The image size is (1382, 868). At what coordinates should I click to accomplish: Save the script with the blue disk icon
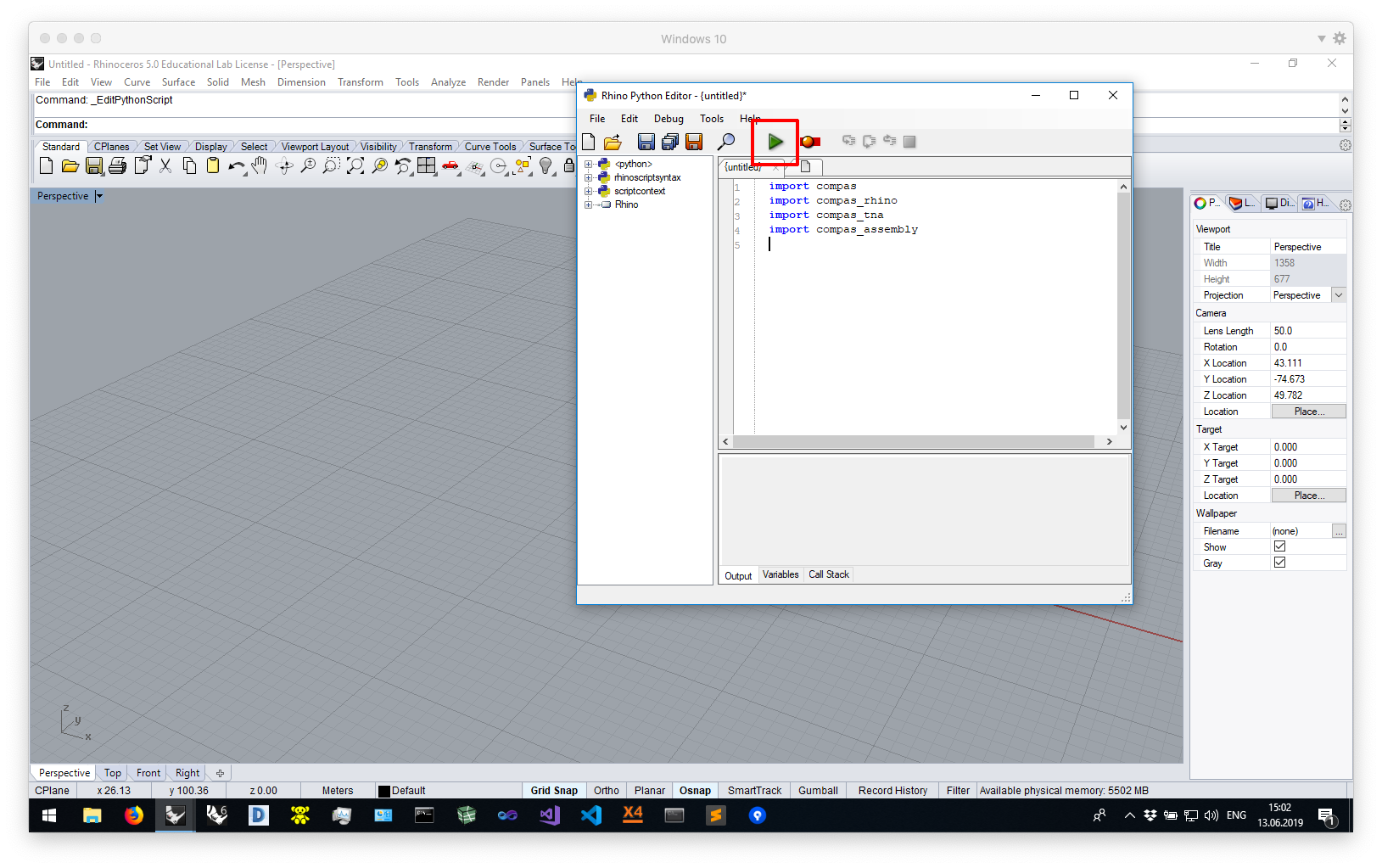tap(646, 142)
